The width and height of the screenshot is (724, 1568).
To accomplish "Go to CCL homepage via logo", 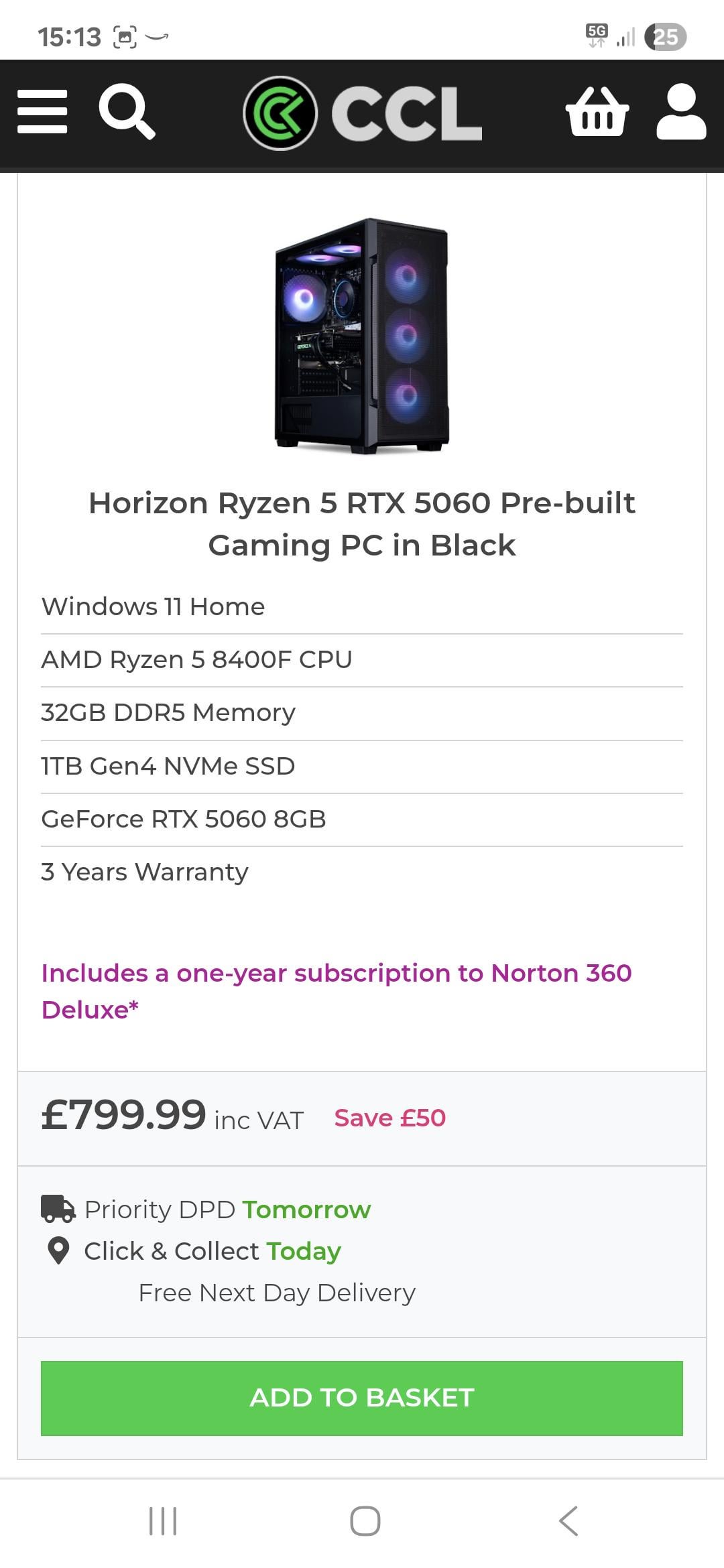I will [x=363, y=113].
